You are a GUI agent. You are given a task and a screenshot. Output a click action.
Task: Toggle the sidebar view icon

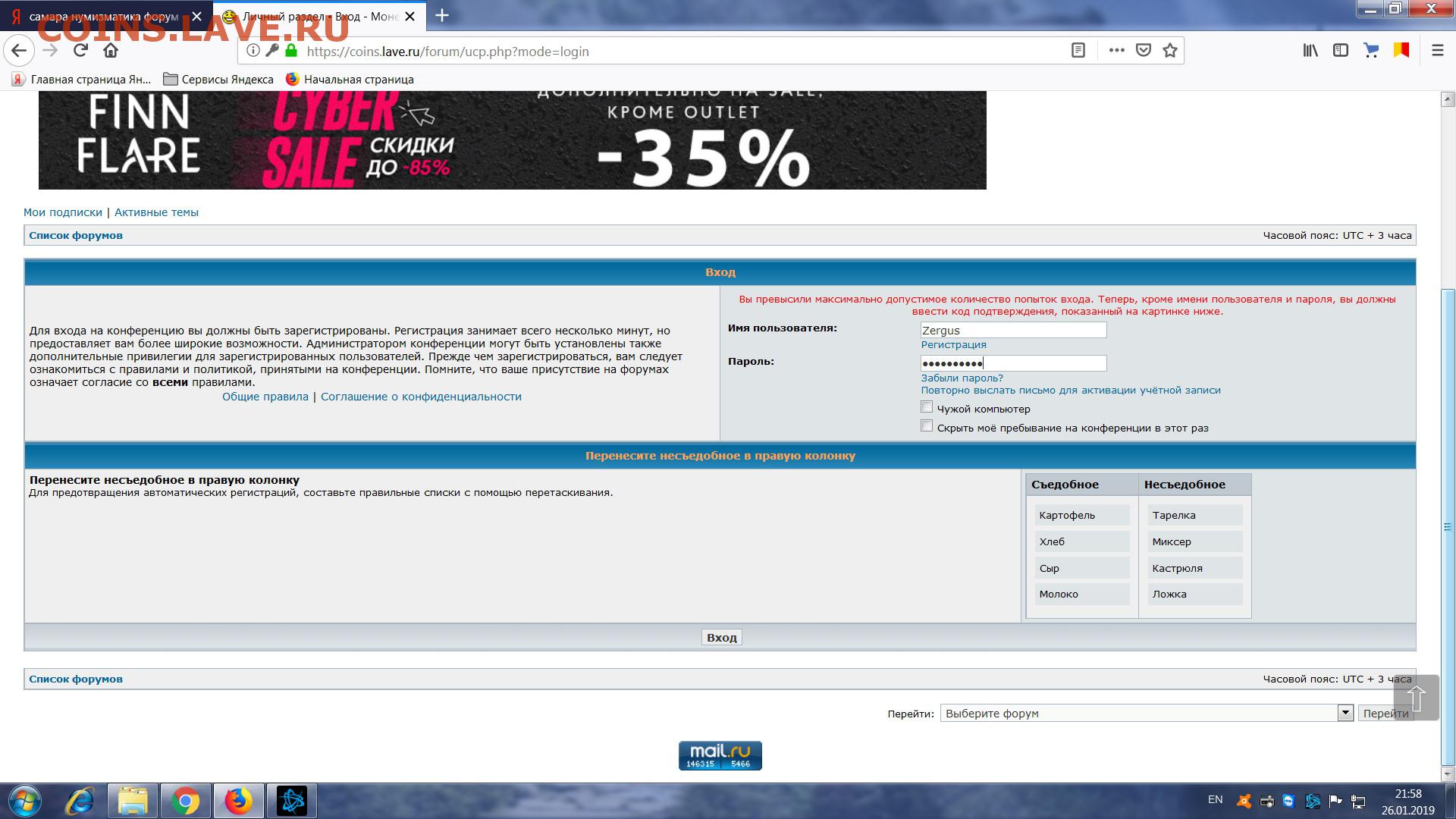(1341, 51)
